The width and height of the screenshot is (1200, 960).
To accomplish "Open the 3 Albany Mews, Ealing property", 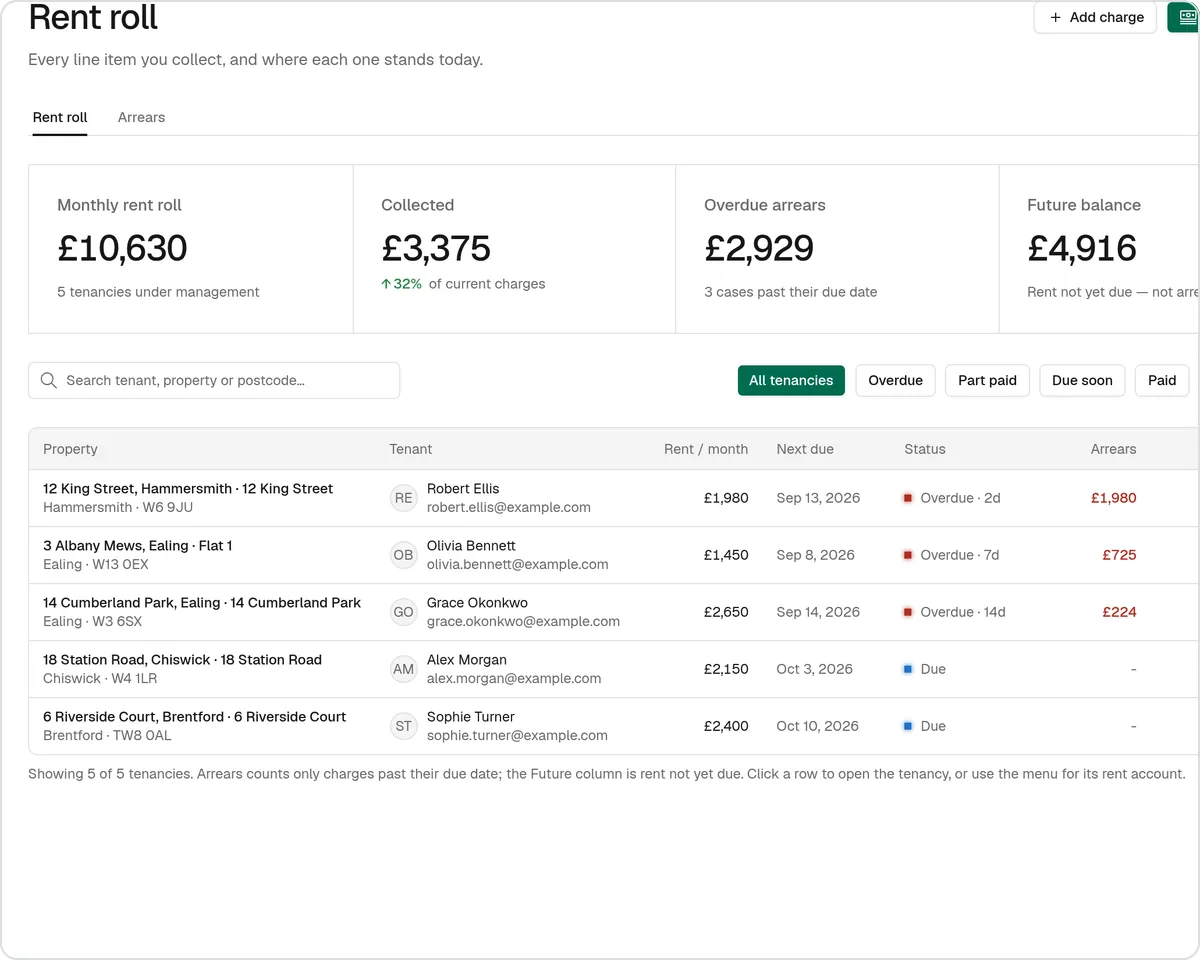I will [x=137, y=546].
